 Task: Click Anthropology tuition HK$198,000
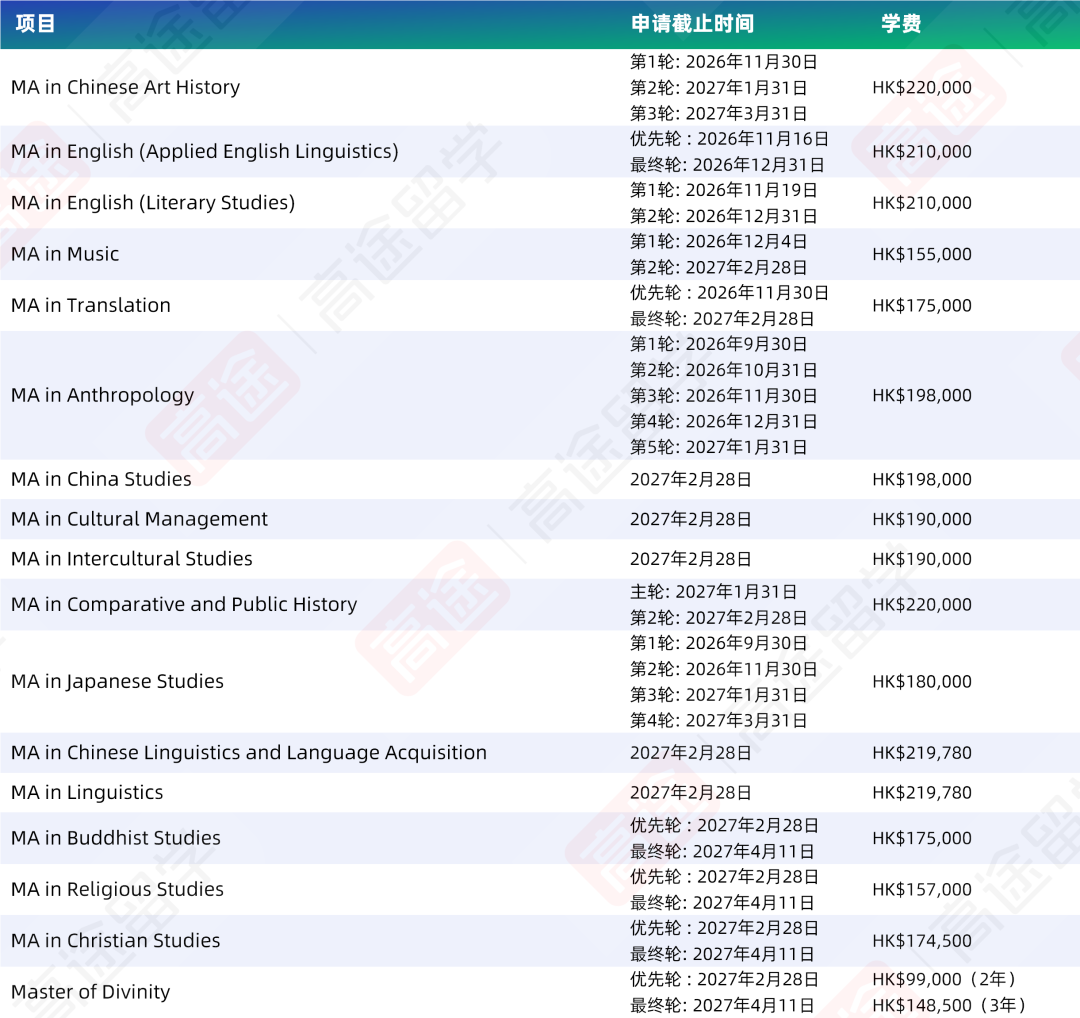click(x=922, y=395)
